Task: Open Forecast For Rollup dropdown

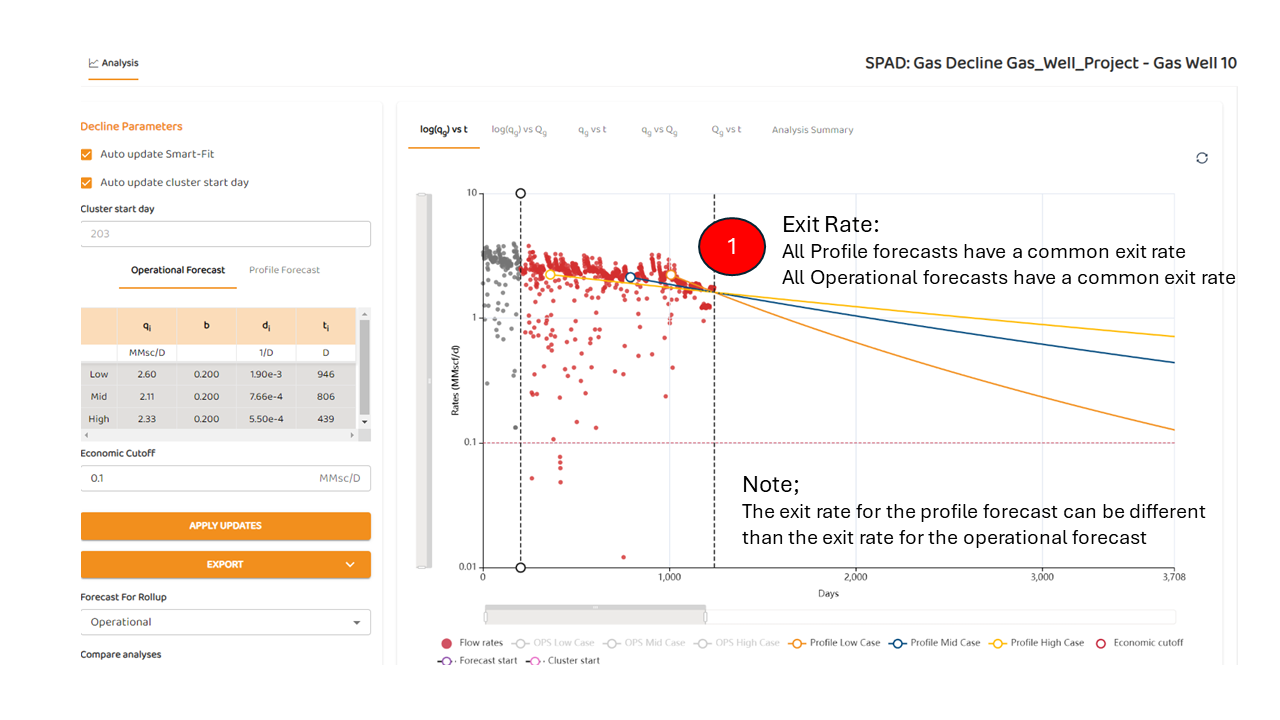Action: (x=225, y=622)
